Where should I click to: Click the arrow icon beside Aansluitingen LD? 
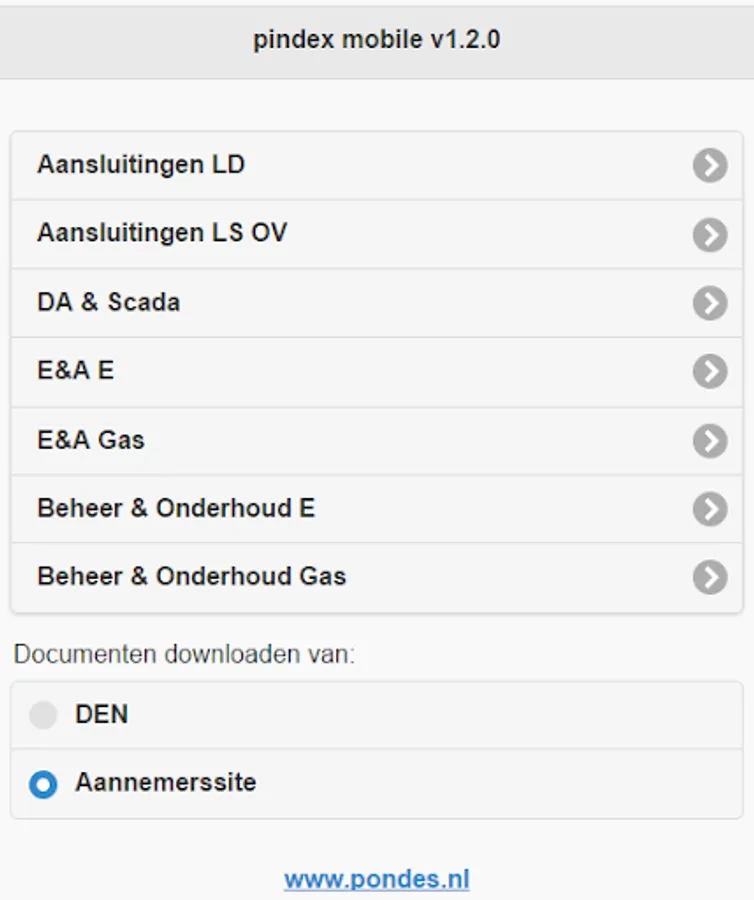point(710,165)
